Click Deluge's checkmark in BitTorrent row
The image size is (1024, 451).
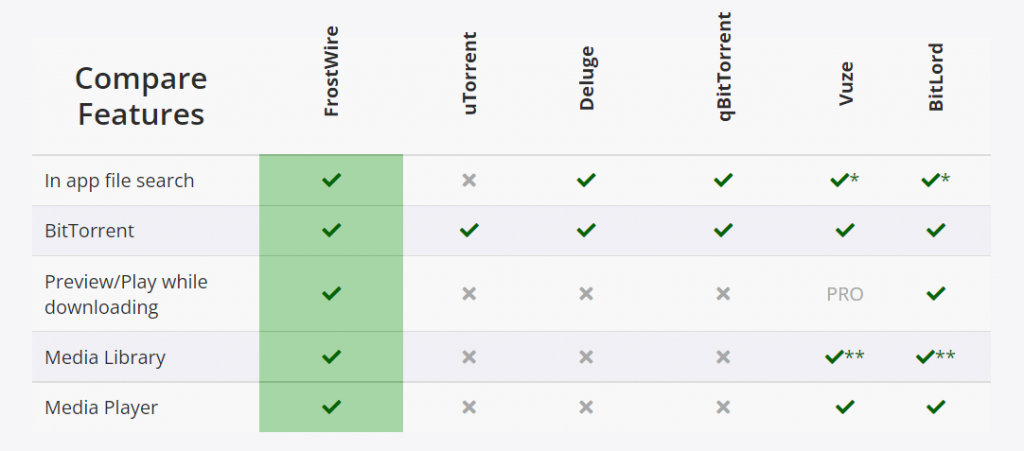click(586, 230)
